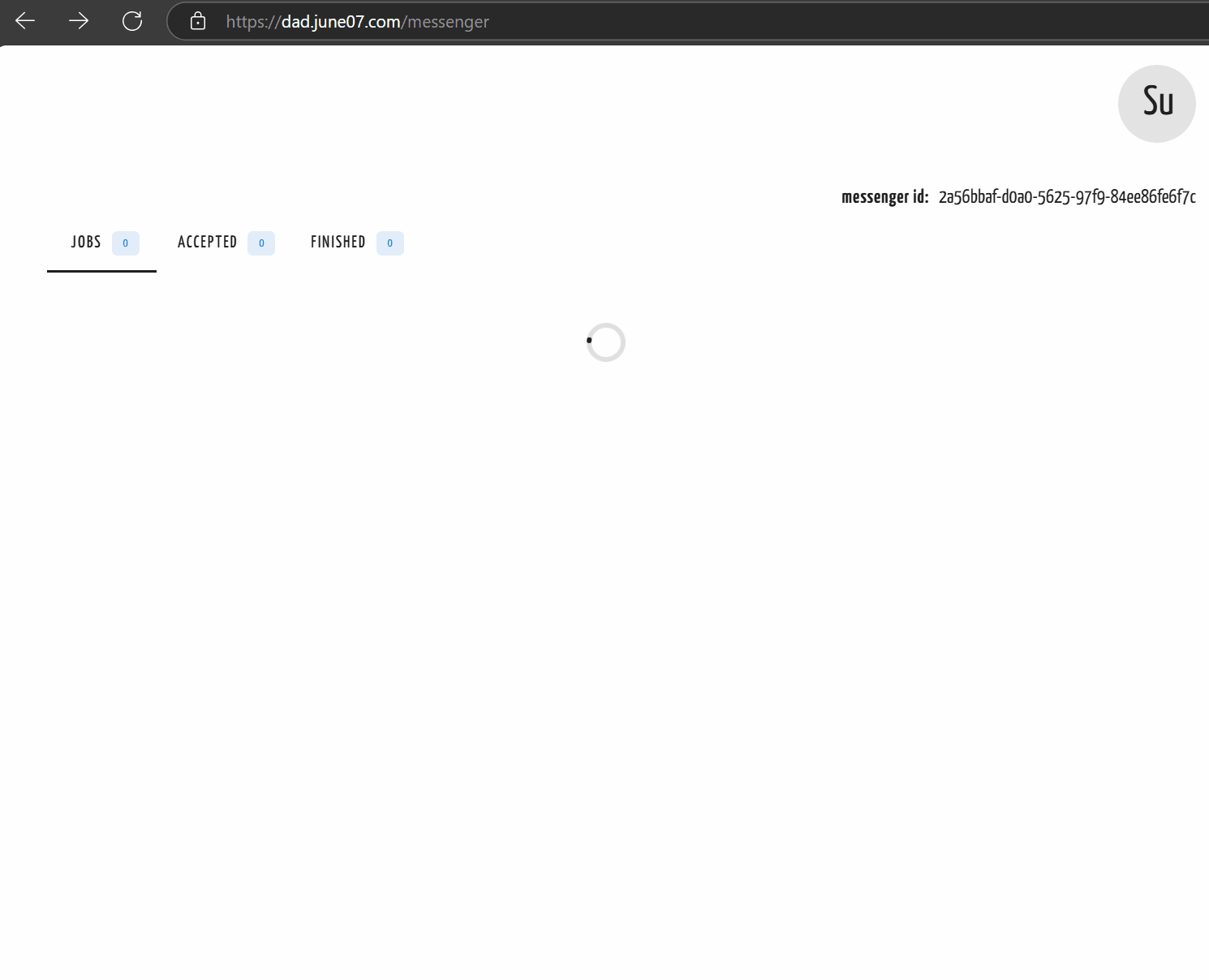Image resolution: width=1209 pixels, height=980 pixels.
Task: Go forward using the browser forward arrow
Action: point(79,21)
